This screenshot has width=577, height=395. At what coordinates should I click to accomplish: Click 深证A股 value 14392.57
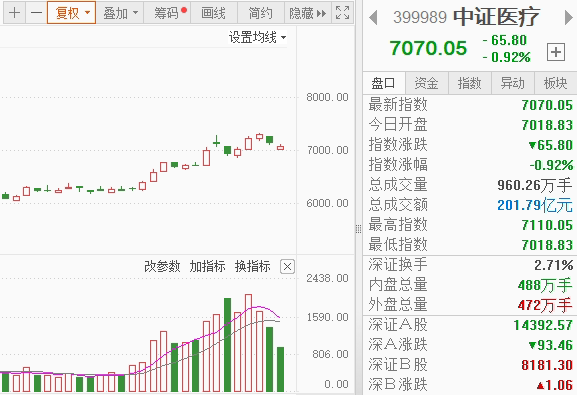tap(543, 325)
